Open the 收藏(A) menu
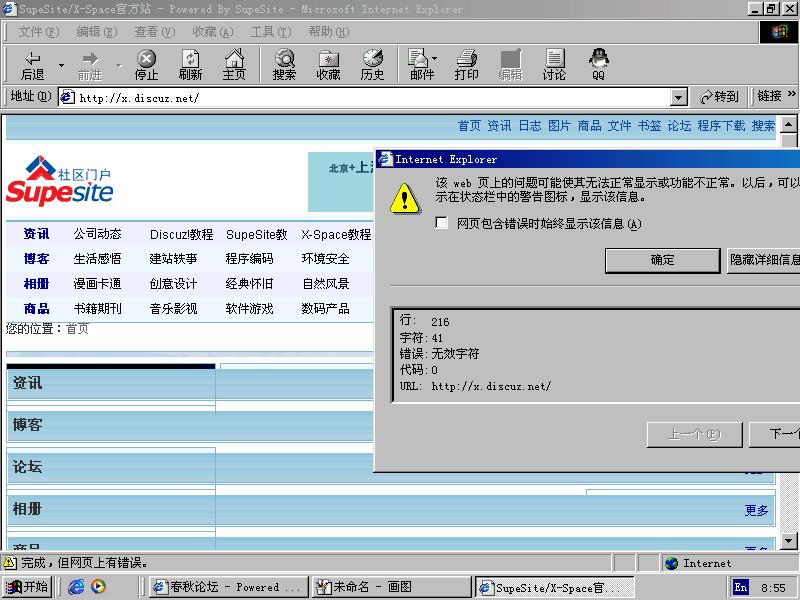The image size is (800, 600). [x=213, y=32]
